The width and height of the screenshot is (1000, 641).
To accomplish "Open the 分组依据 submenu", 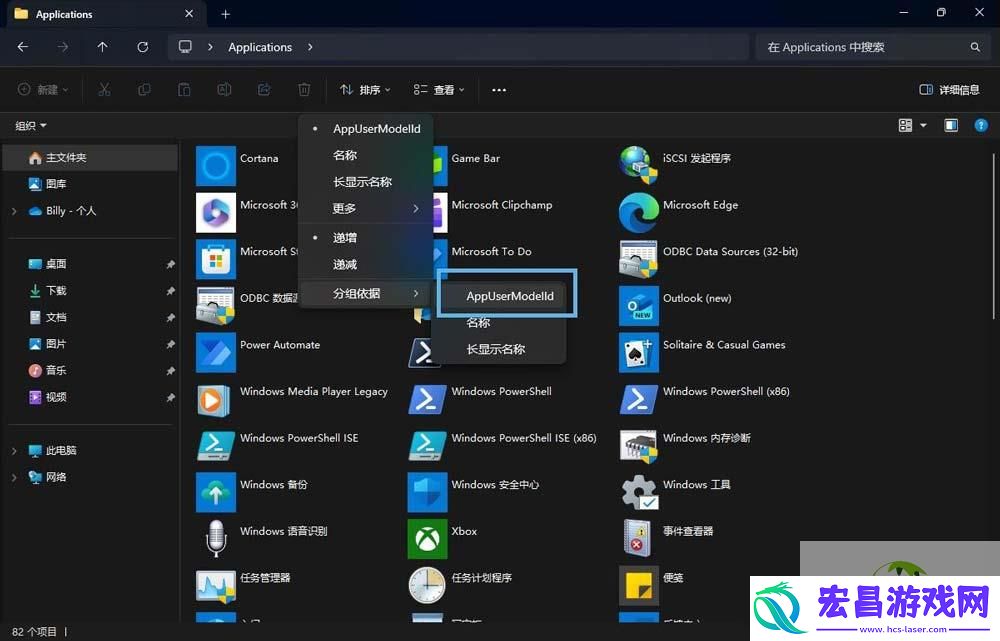I will [x=366, y=293].
